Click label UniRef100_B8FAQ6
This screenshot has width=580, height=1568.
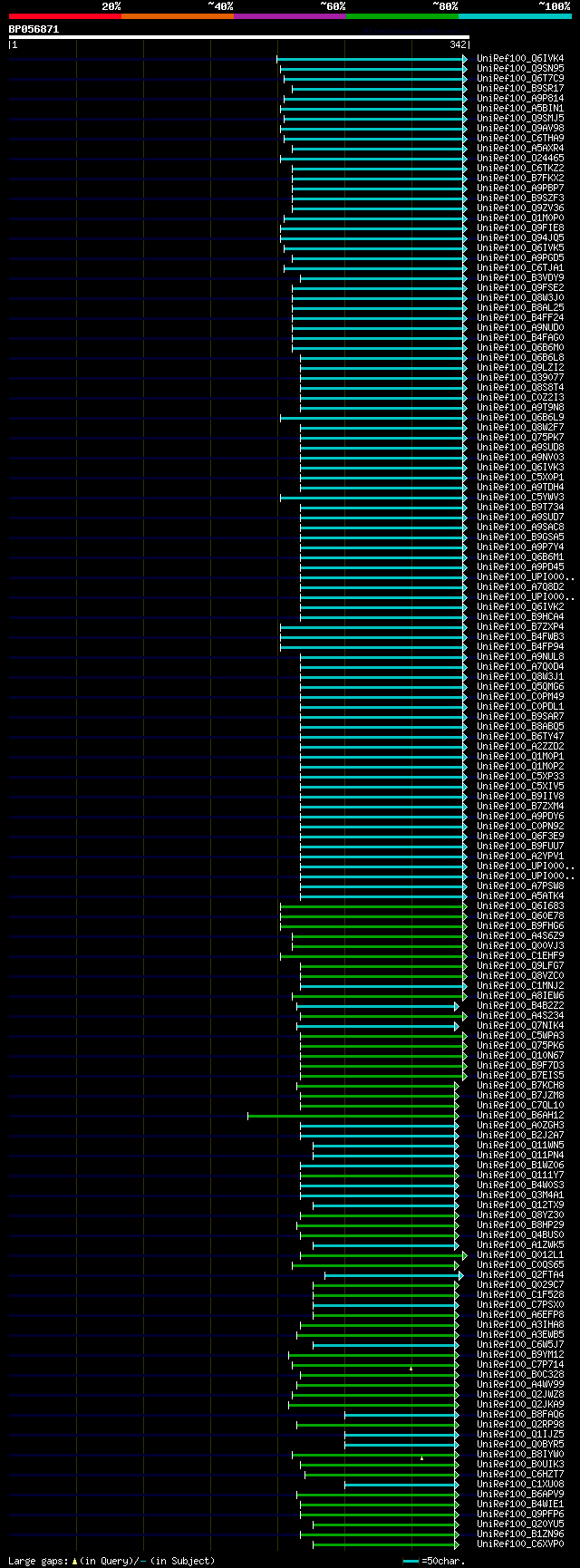click(520, 1414)
